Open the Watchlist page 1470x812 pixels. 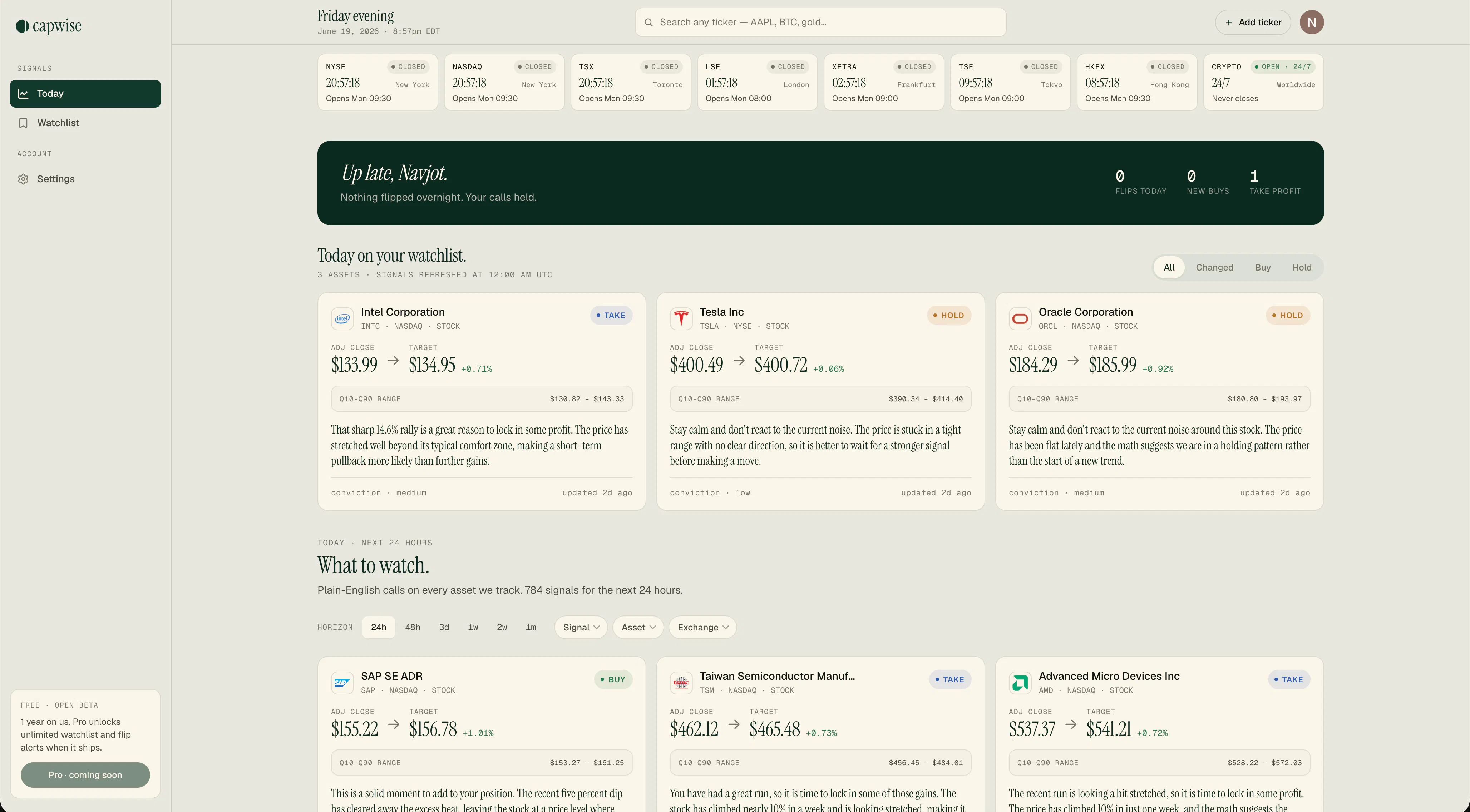point(85,123)
